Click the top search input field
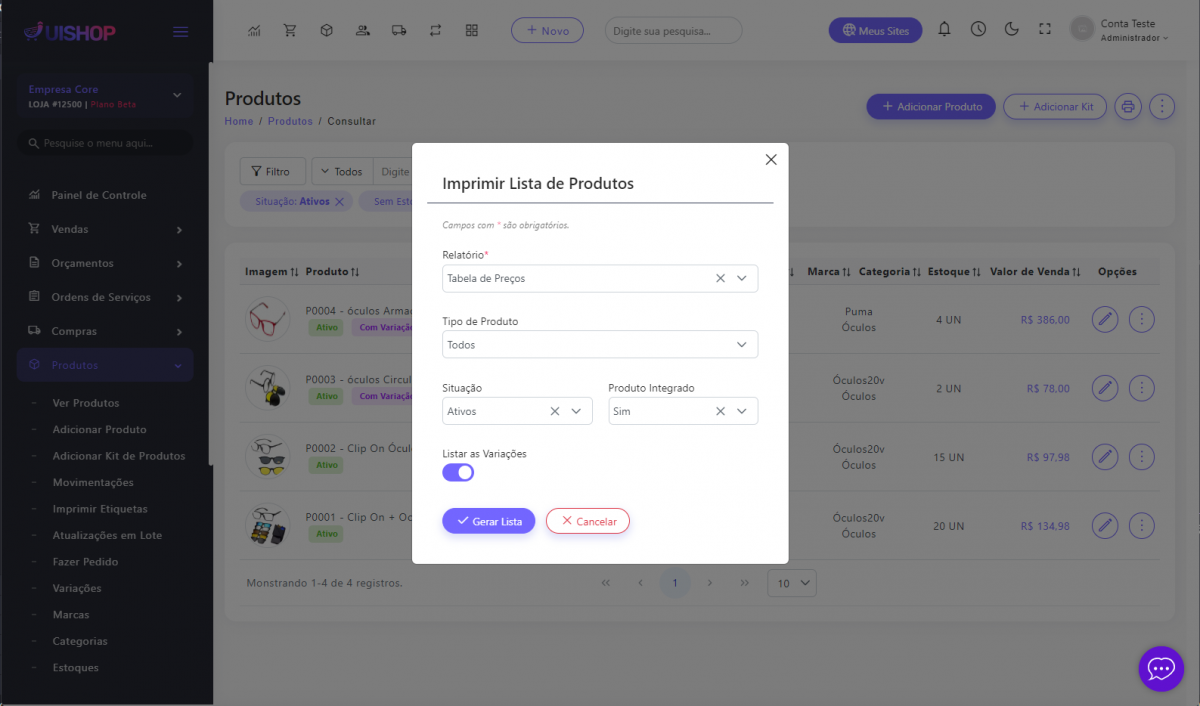The image size is (1200, 706). point(673,31)
